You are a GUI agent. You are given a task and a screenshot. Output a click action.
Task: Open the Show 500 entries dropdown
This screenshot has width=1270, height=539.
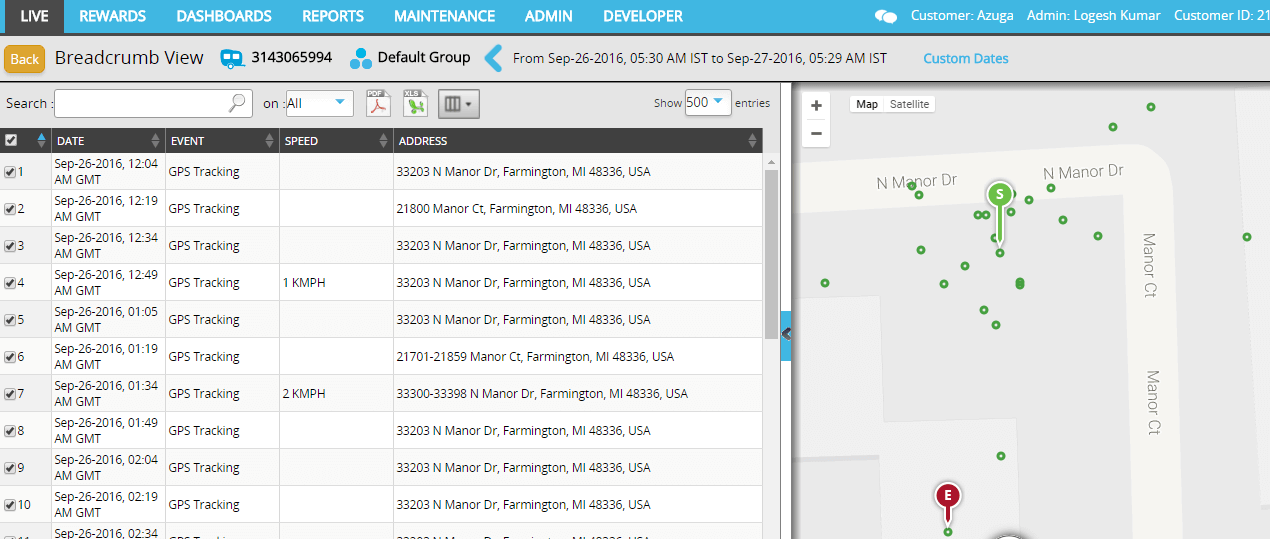pos(707,102)
